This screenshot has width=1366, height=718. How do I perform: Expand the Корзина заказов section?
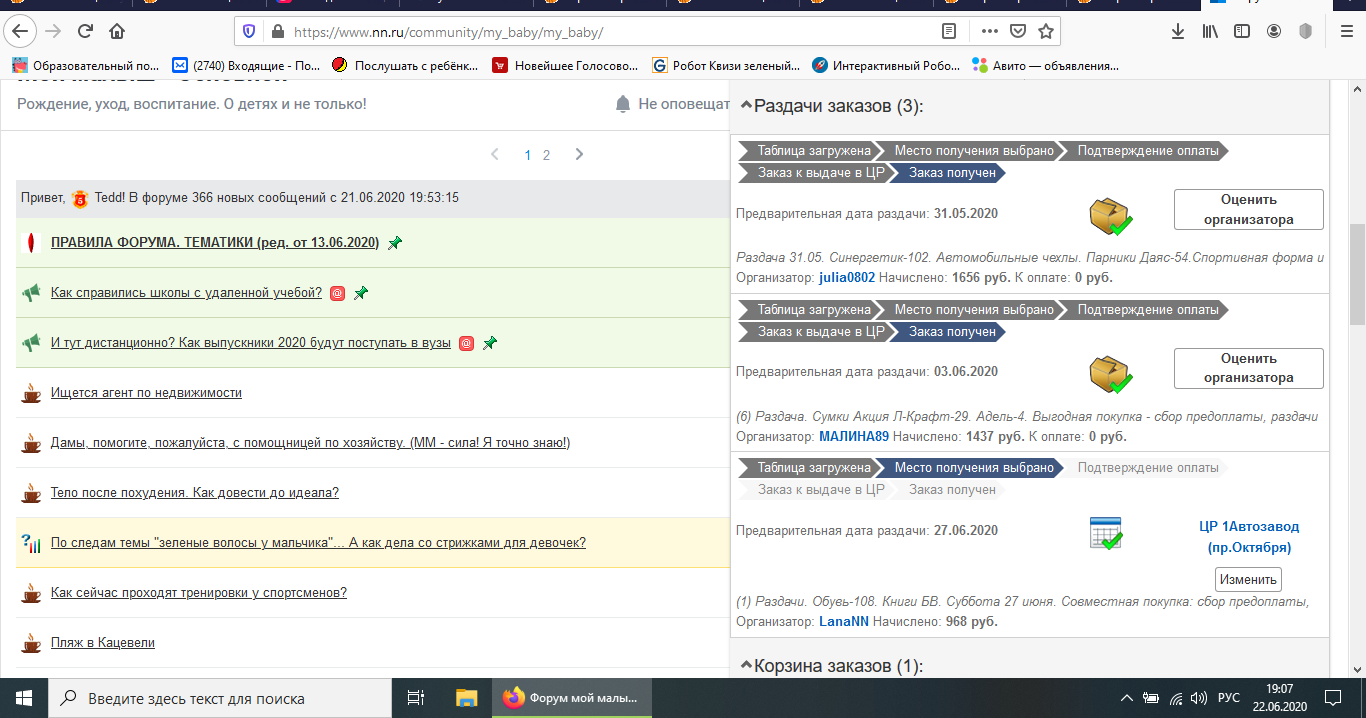point(746,666)
